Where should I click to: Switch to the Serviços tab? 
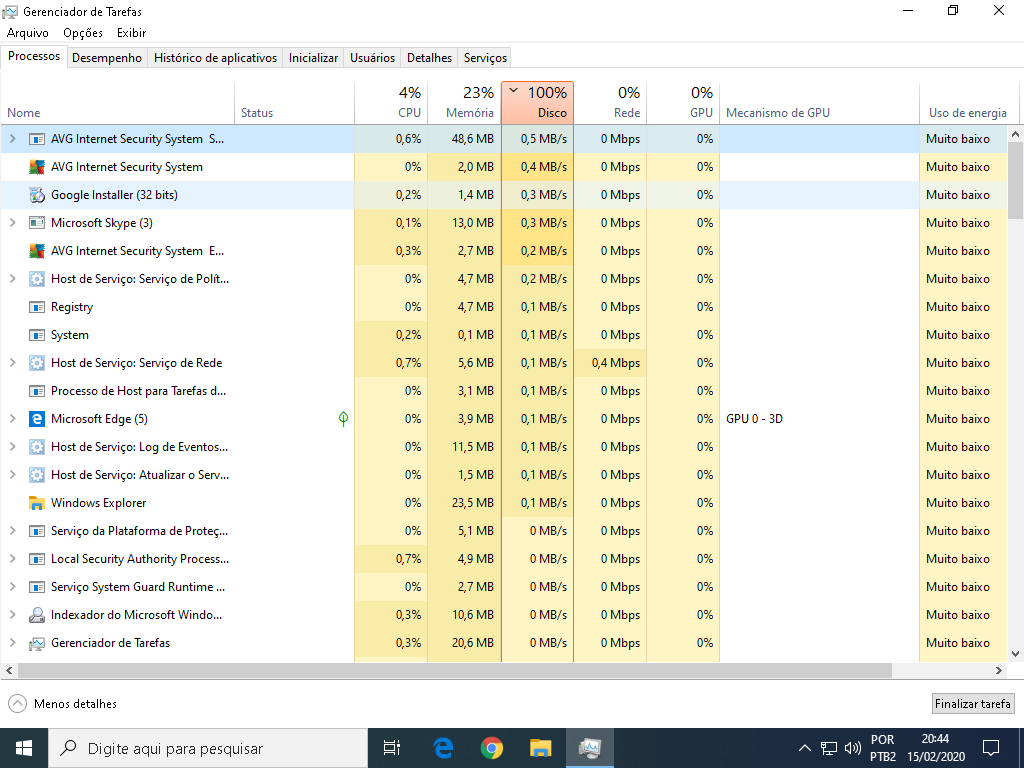[x=485, y=57]
